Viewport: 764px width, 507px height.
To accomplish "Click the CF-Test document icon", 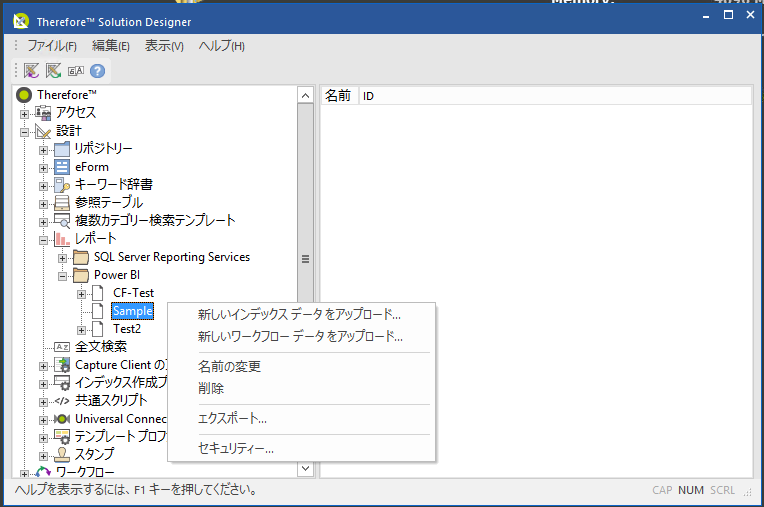I will tap(98, 293).
